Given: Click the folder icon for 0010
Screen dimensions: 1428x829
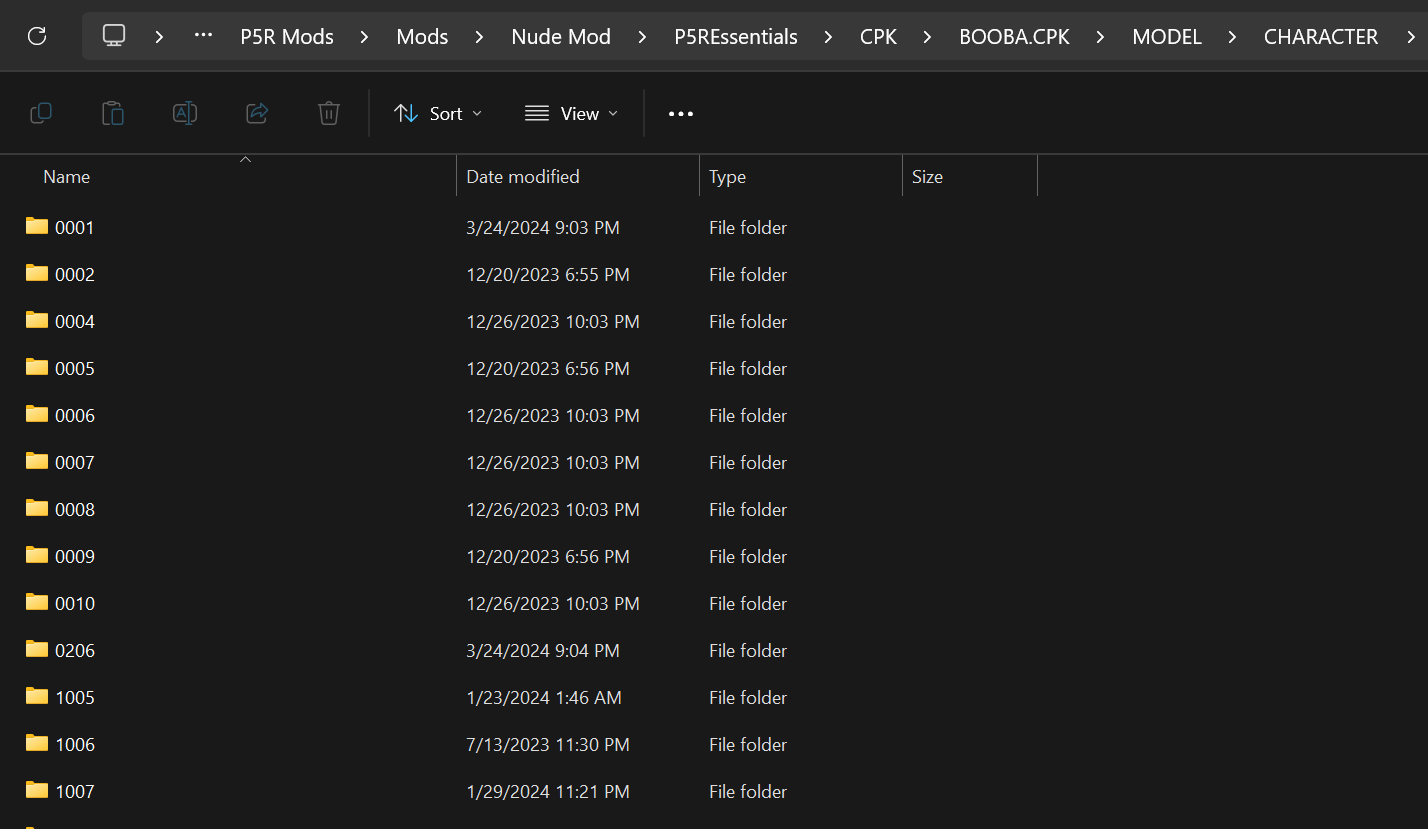Looking at the screenshot, I should [x=37, y=602].
